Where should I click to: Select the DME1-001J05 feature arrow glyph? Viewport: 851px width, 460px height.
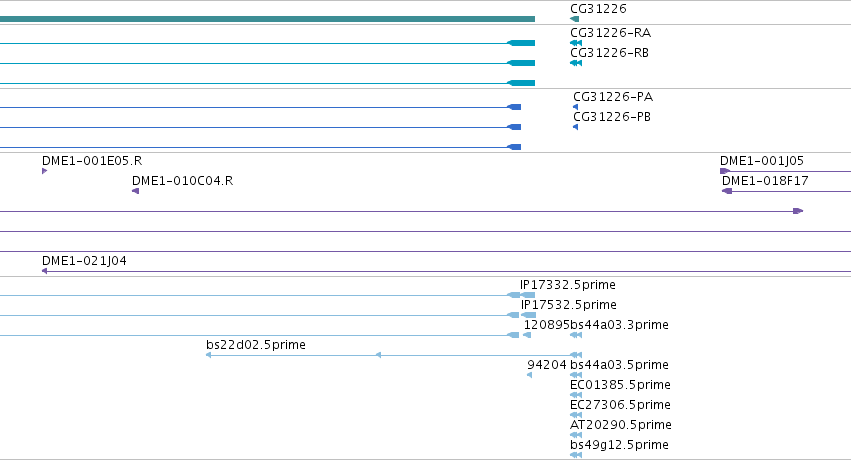point(725,171)
